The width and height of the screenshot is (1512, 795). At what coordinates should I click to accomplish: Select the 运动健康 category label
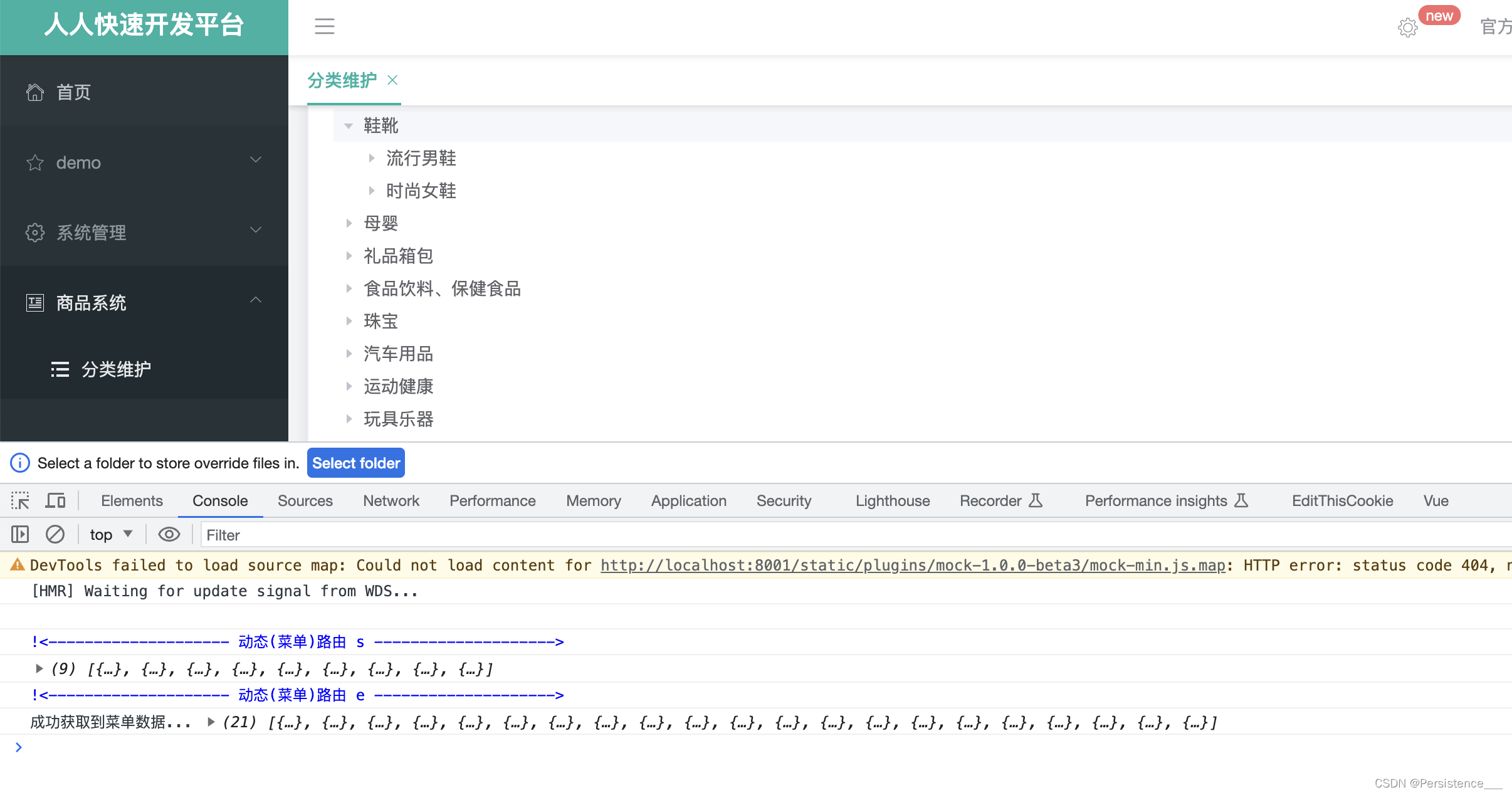click(x=399, y=386)
